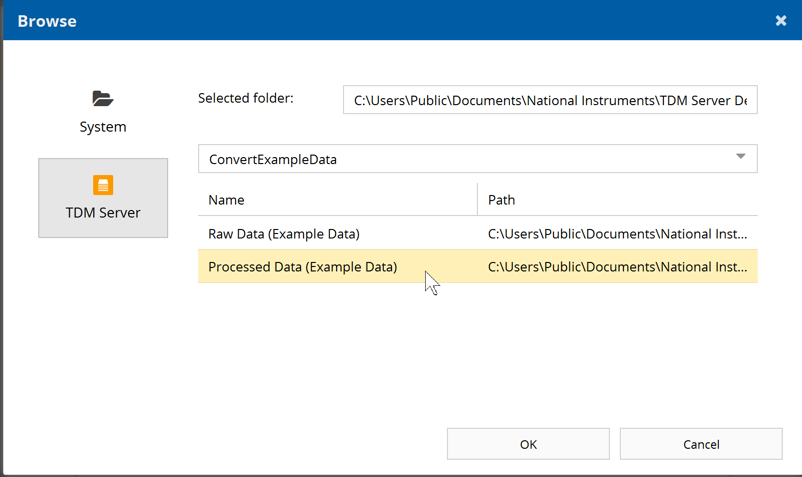Click the divider between Name and Path headers

click(477, 200)
